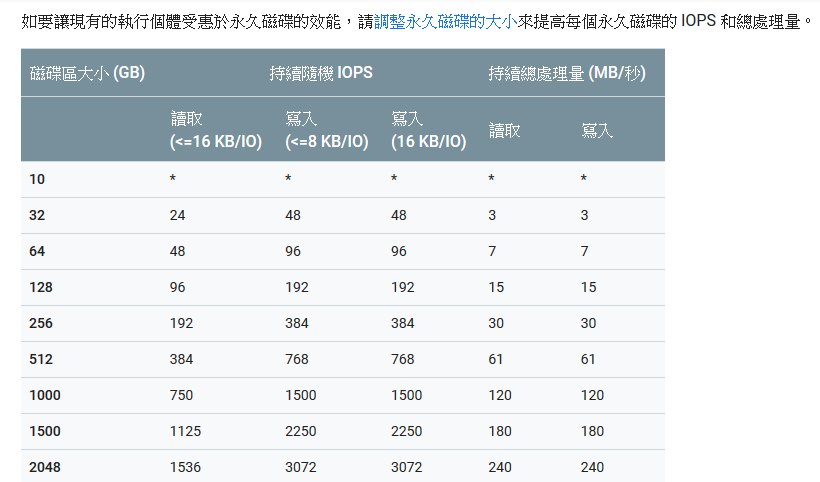Click throughput read value 15 in row 128
This screenshot has width=820, height=482.
496,288
